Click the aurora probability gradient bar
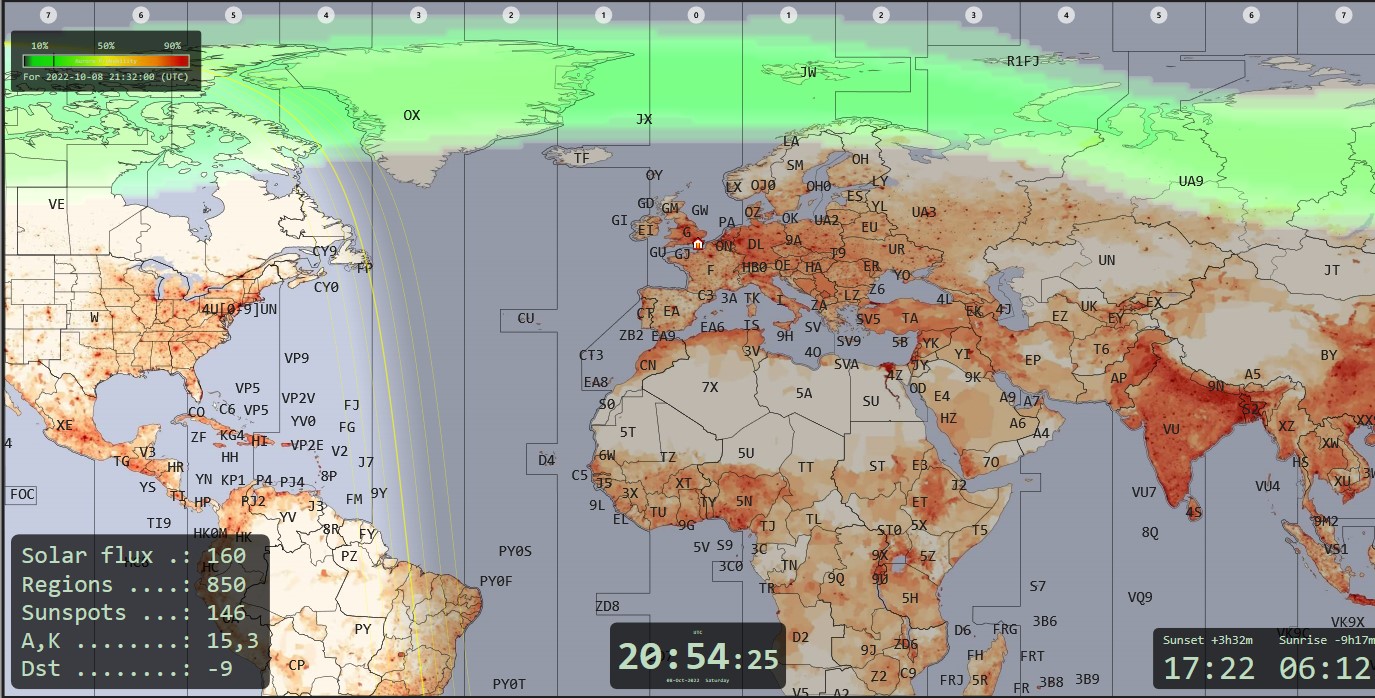Screen dimensions: 1375x698 point(105,61)
